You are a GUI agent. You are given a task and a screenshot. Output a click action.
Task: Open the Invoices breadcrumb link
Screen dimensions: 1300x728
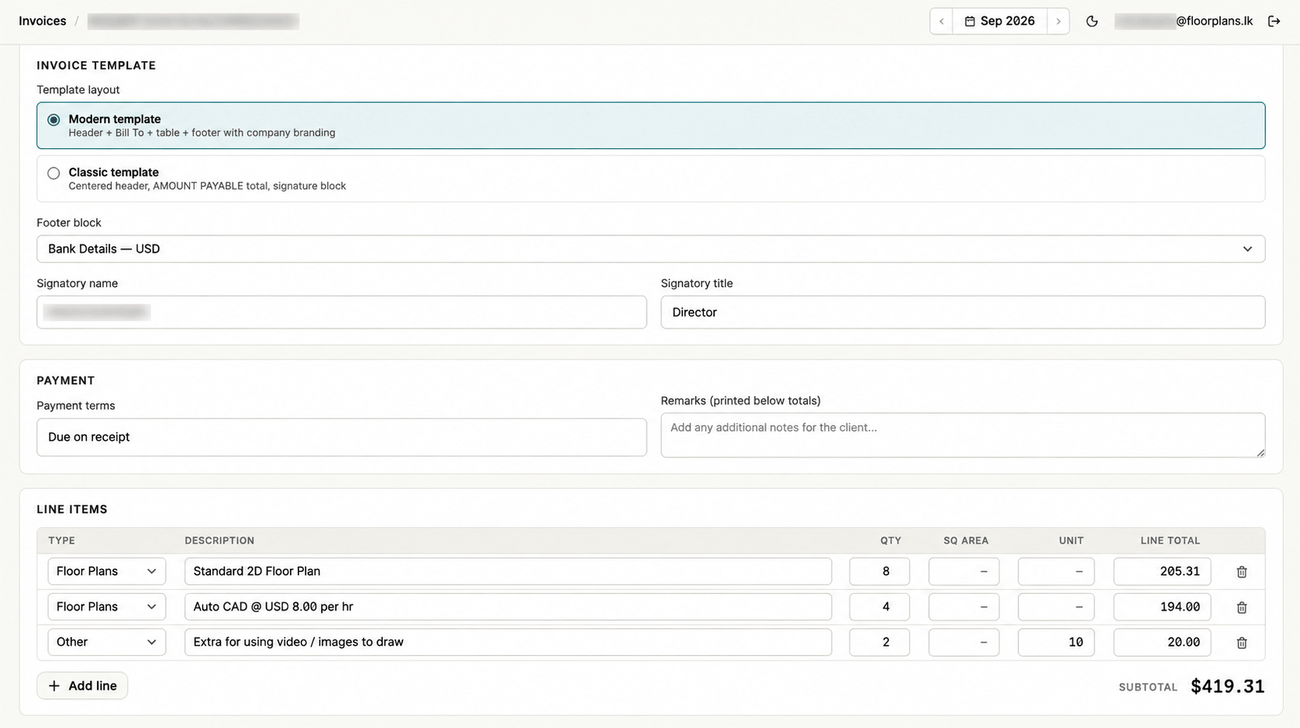coord(42,21)
